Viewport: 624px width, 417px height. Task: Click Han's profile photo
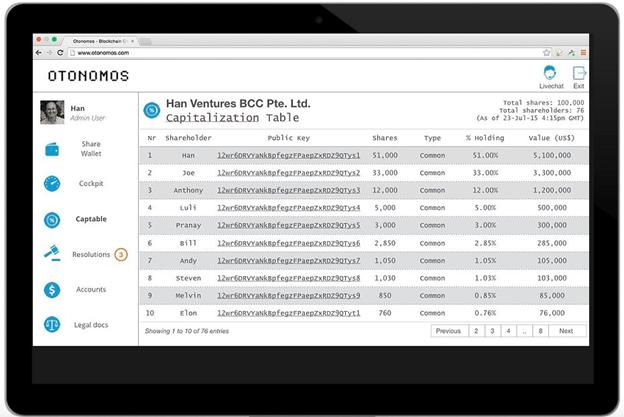52,112
